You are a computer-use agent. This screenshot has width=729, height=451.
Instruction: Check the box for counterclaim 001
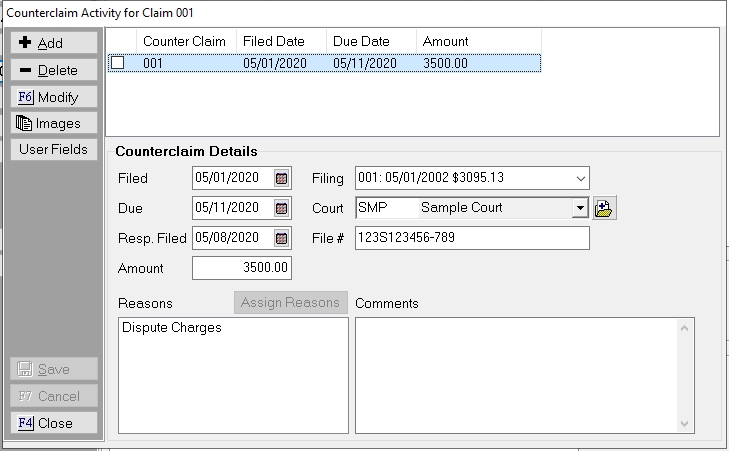(118, 63)
